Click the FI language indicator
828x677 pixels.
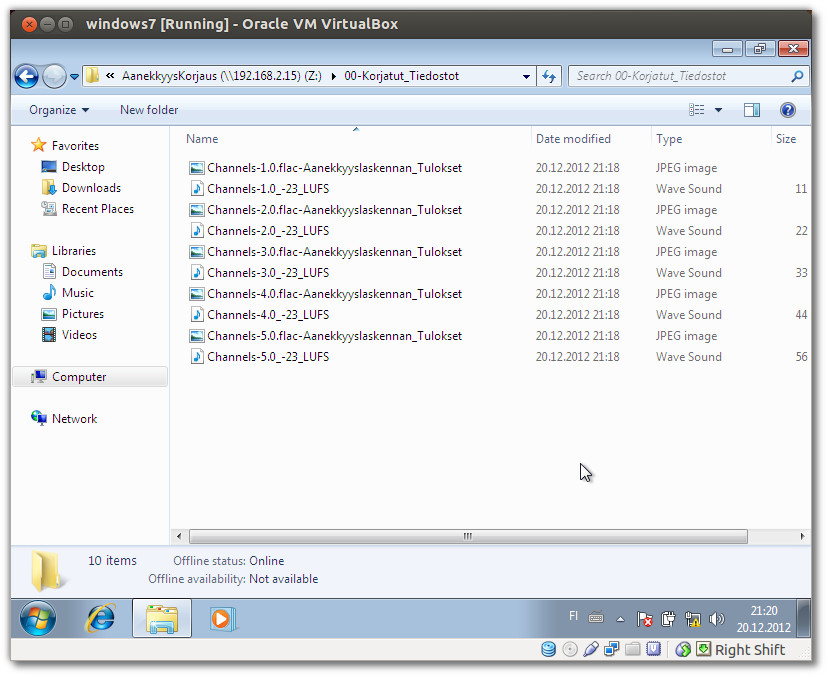tap(573, 616)
